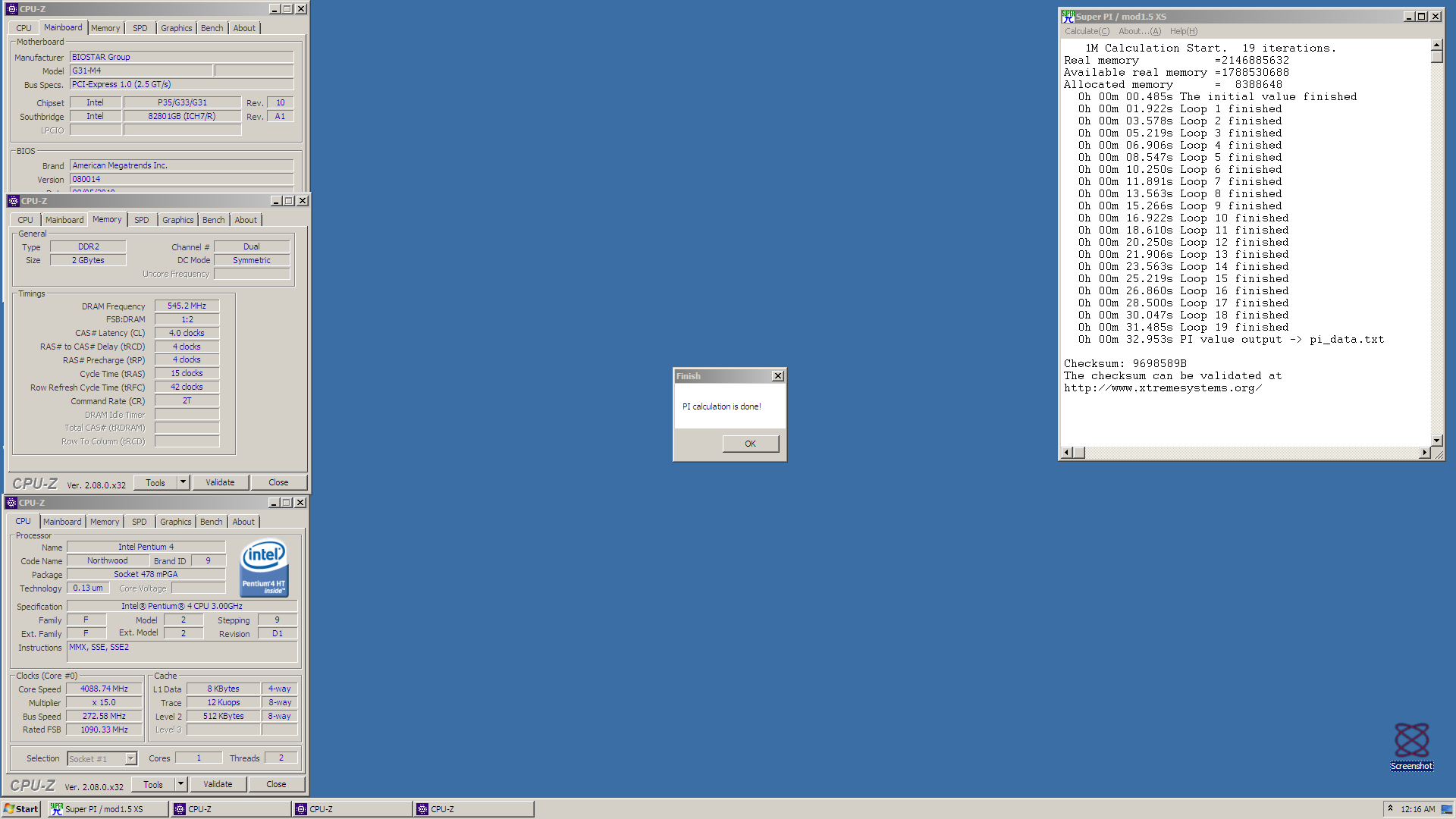Show hidden system tray icons
Screen dimensions: 1456x819
(1390, 808)
